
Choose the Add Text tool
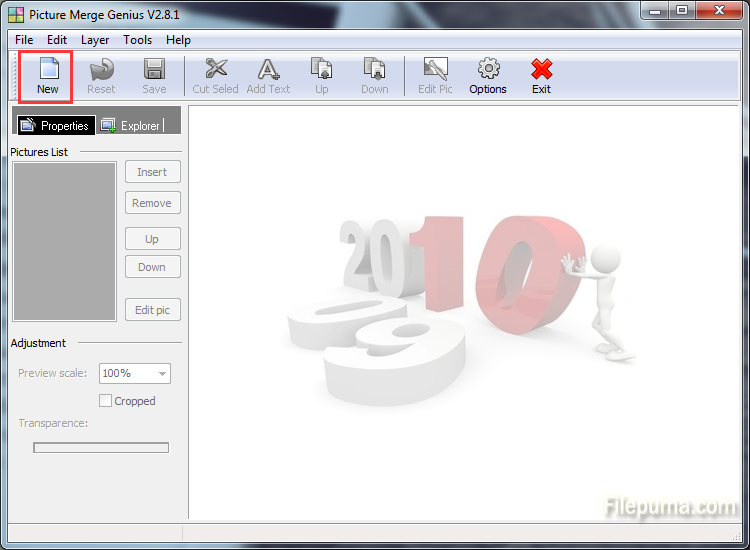tap(268, 69)
